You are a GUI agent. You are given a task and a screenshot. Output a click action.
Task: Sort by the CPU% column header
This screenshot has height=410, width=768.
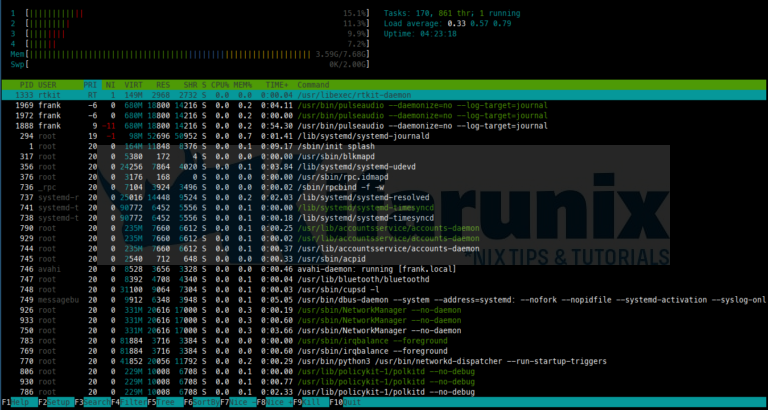point(221,85)
